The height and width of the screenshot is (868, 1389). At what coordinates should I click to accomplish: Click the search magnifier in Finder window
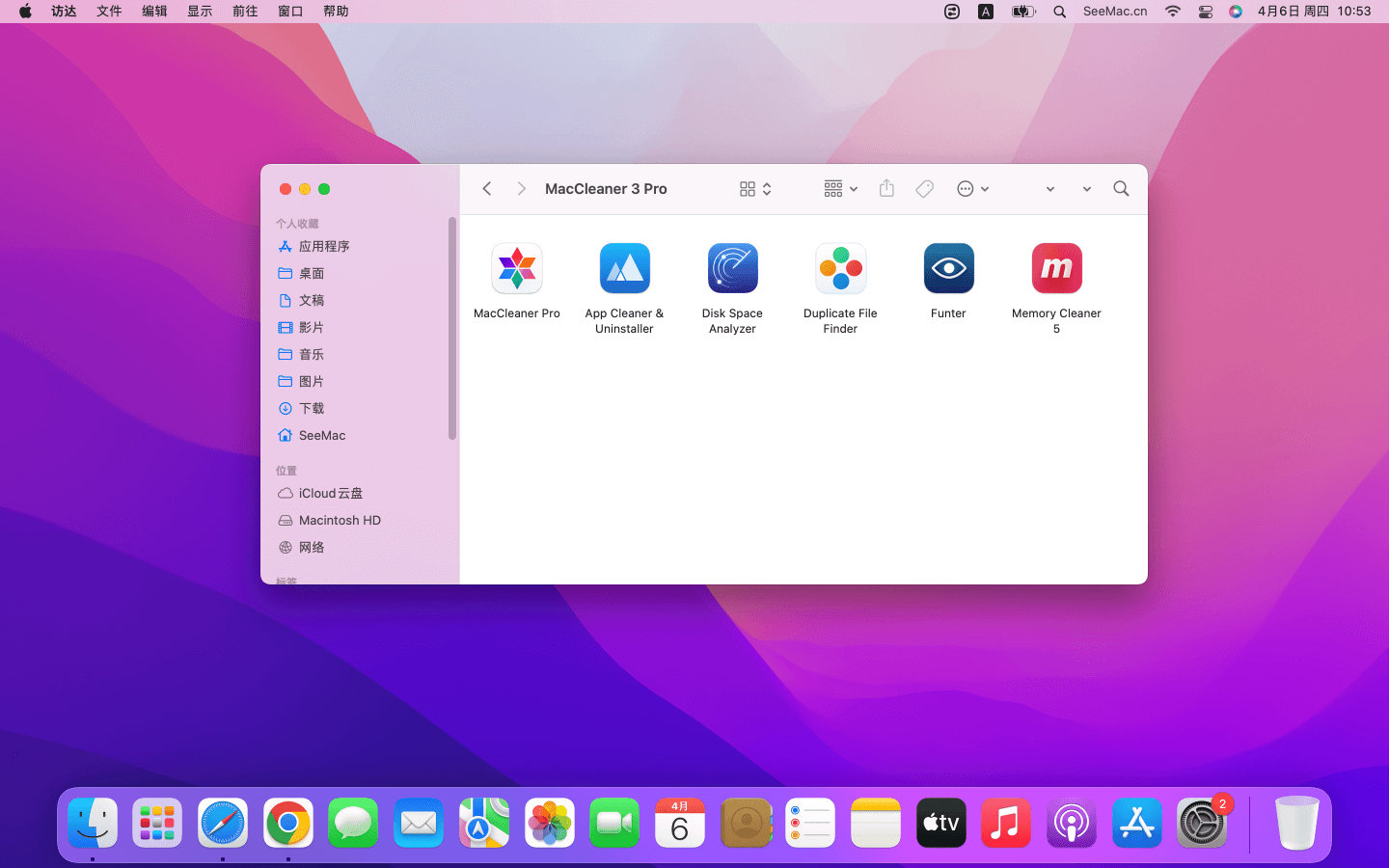point(1121,189)
